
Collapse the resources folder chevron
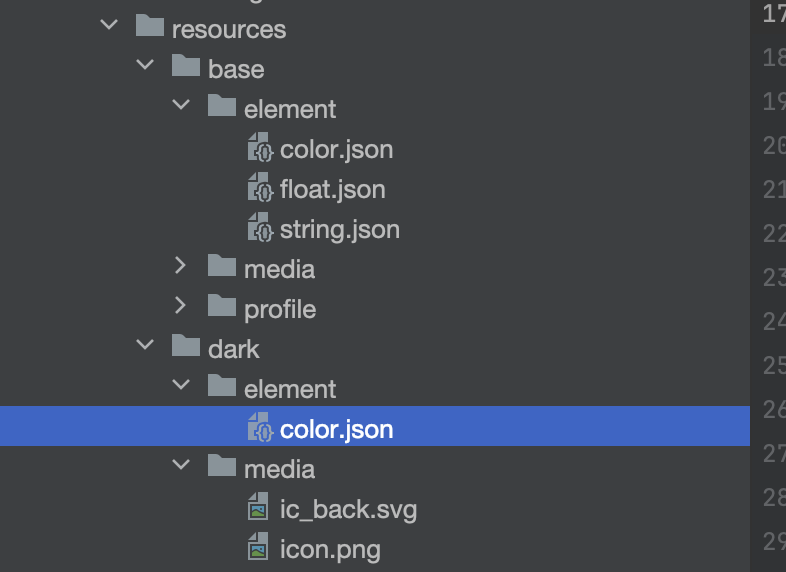109,26
